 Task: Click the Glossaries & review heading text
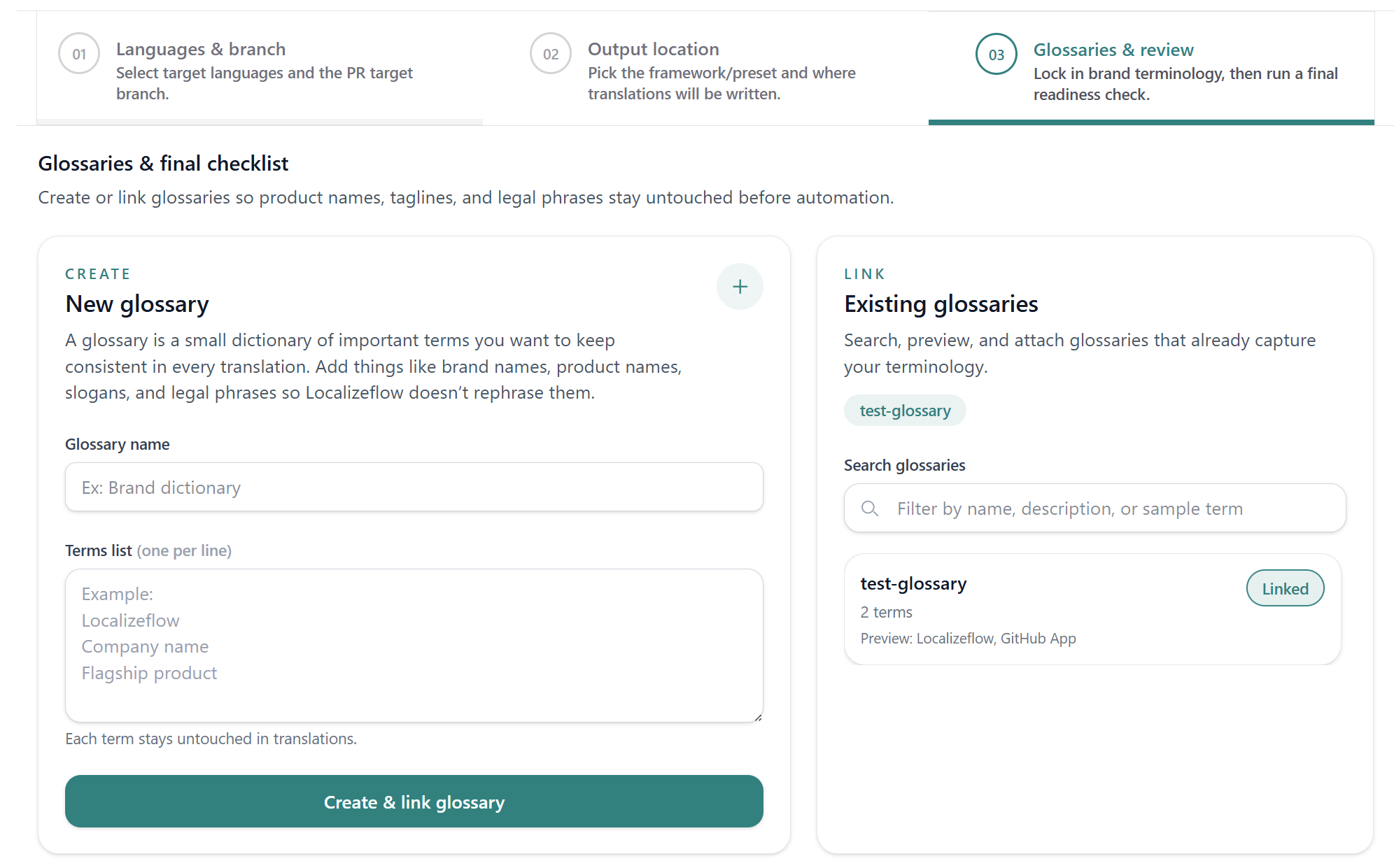click(1113, 49)
